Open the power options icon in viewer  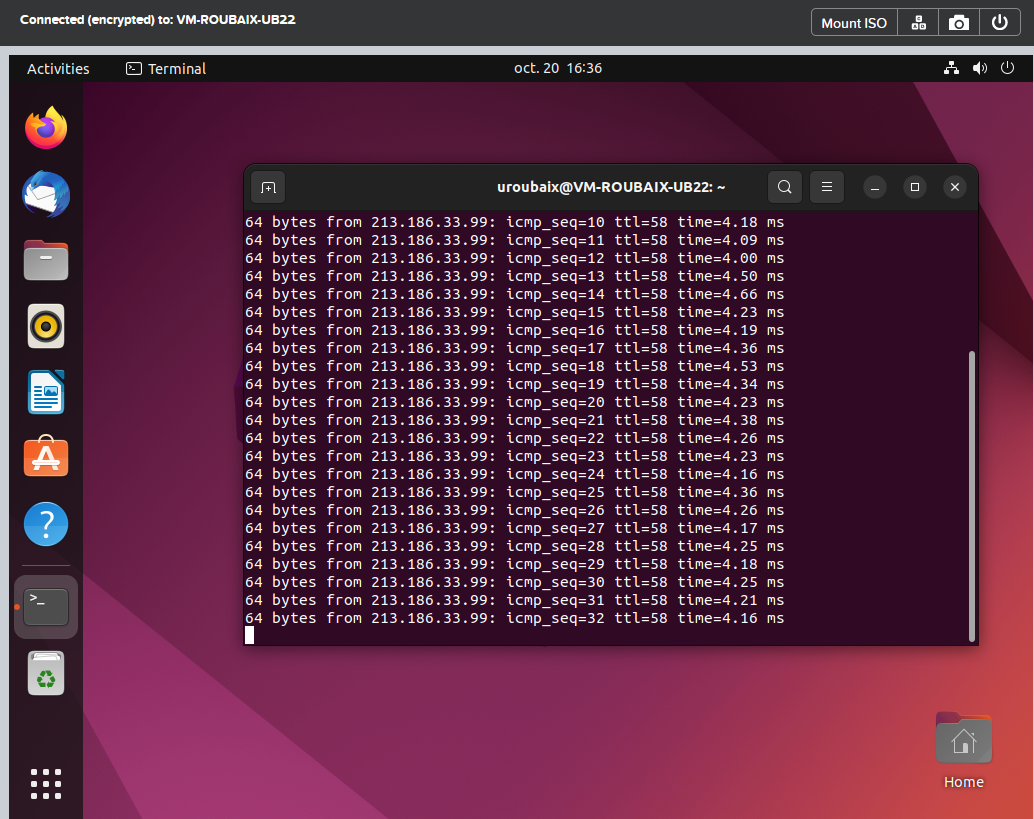[999, 23]
